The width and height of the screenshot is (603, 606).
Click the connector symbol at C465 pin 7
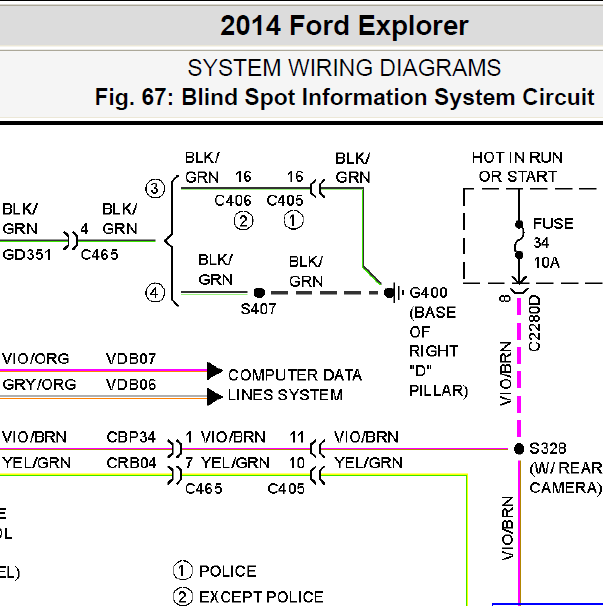coord(174,475)
